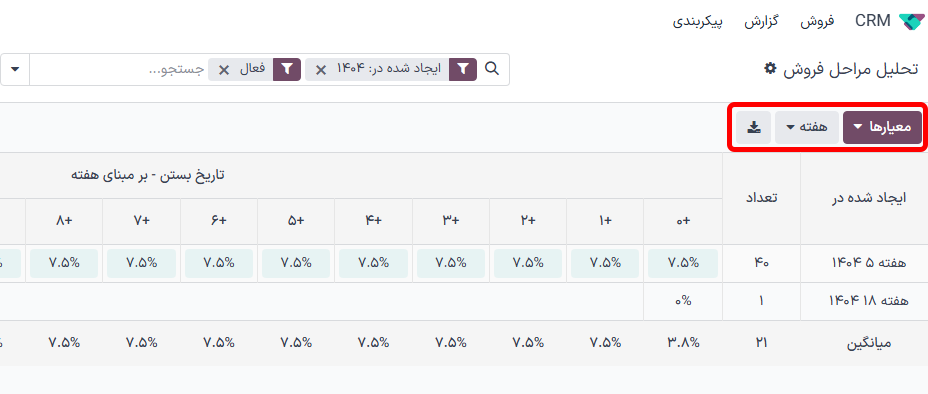Open the پیکربندی menu
This screenshot has width=928, height=394.
698,22
